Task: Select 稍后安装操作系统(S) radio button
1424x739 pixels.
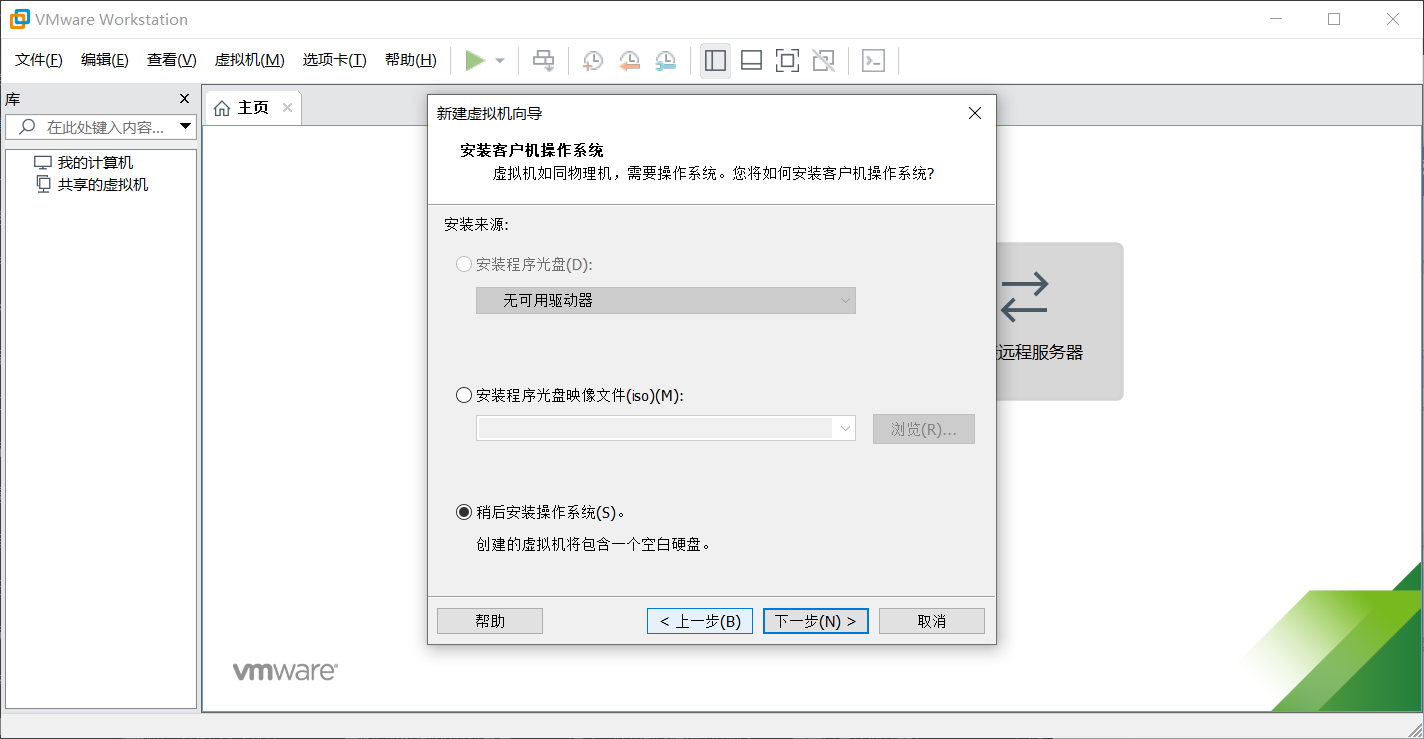Action: [464, 512]
